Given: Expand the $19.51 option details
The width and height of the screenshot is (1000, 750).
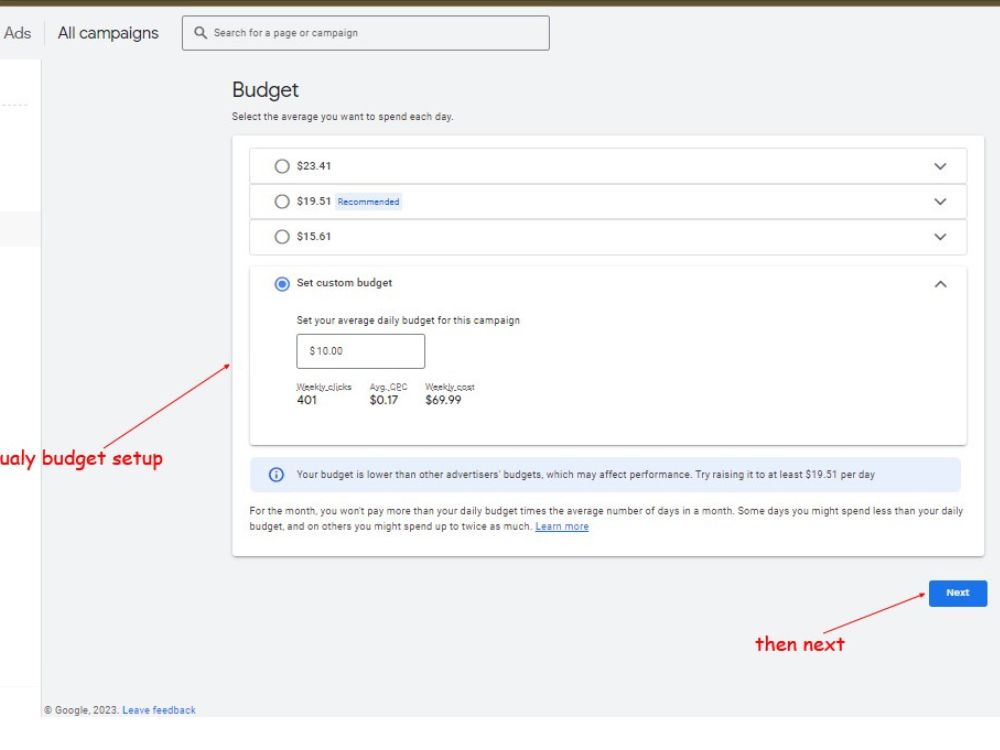Looking at the screenshot, I should click(x=940, y=202).
